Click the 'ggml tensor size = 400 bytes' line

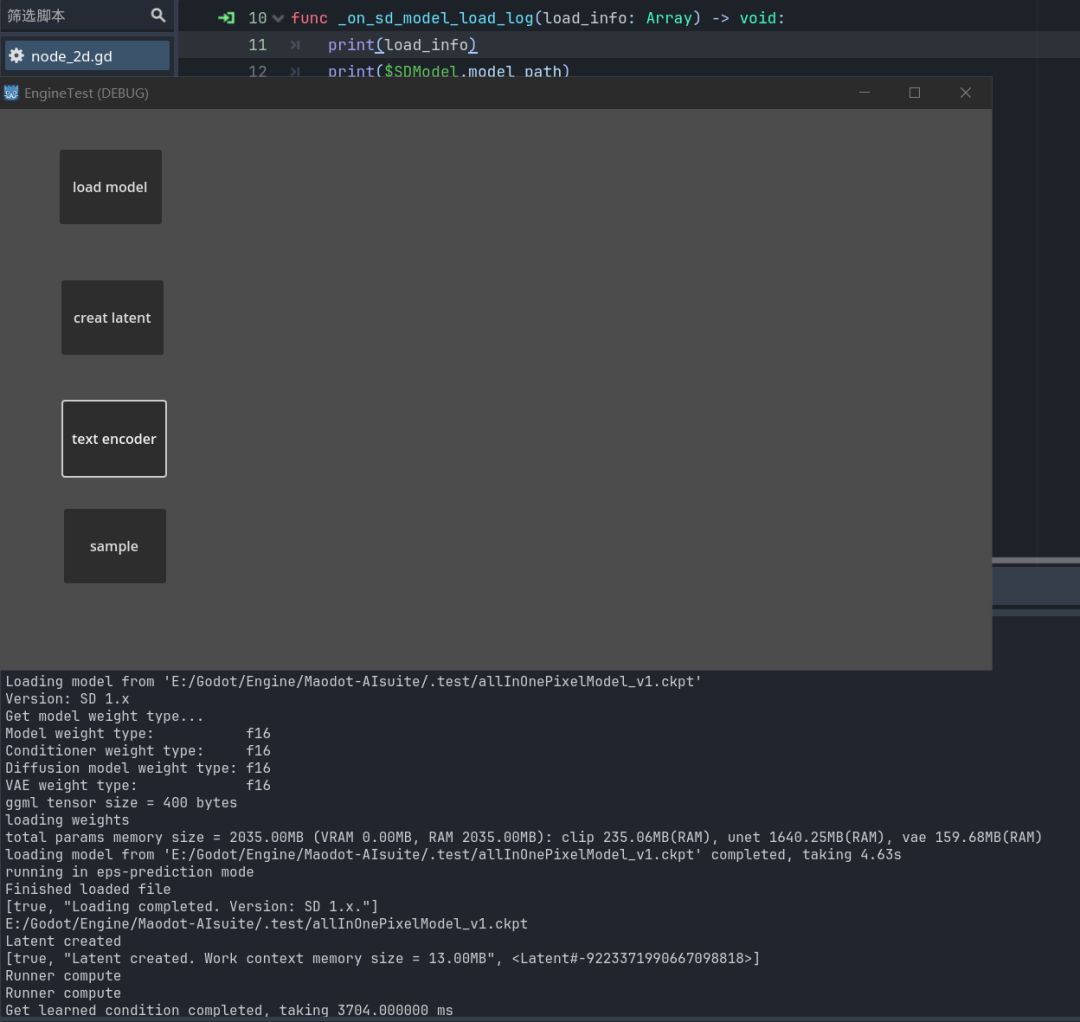121,802
